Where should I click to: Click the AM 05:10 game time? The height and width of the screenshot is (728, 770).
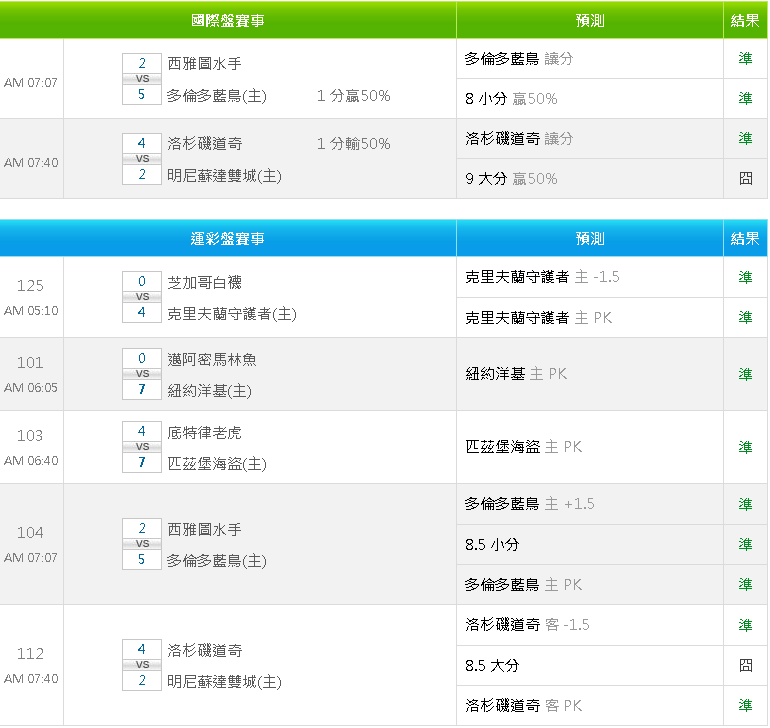(x=31, y=310)
